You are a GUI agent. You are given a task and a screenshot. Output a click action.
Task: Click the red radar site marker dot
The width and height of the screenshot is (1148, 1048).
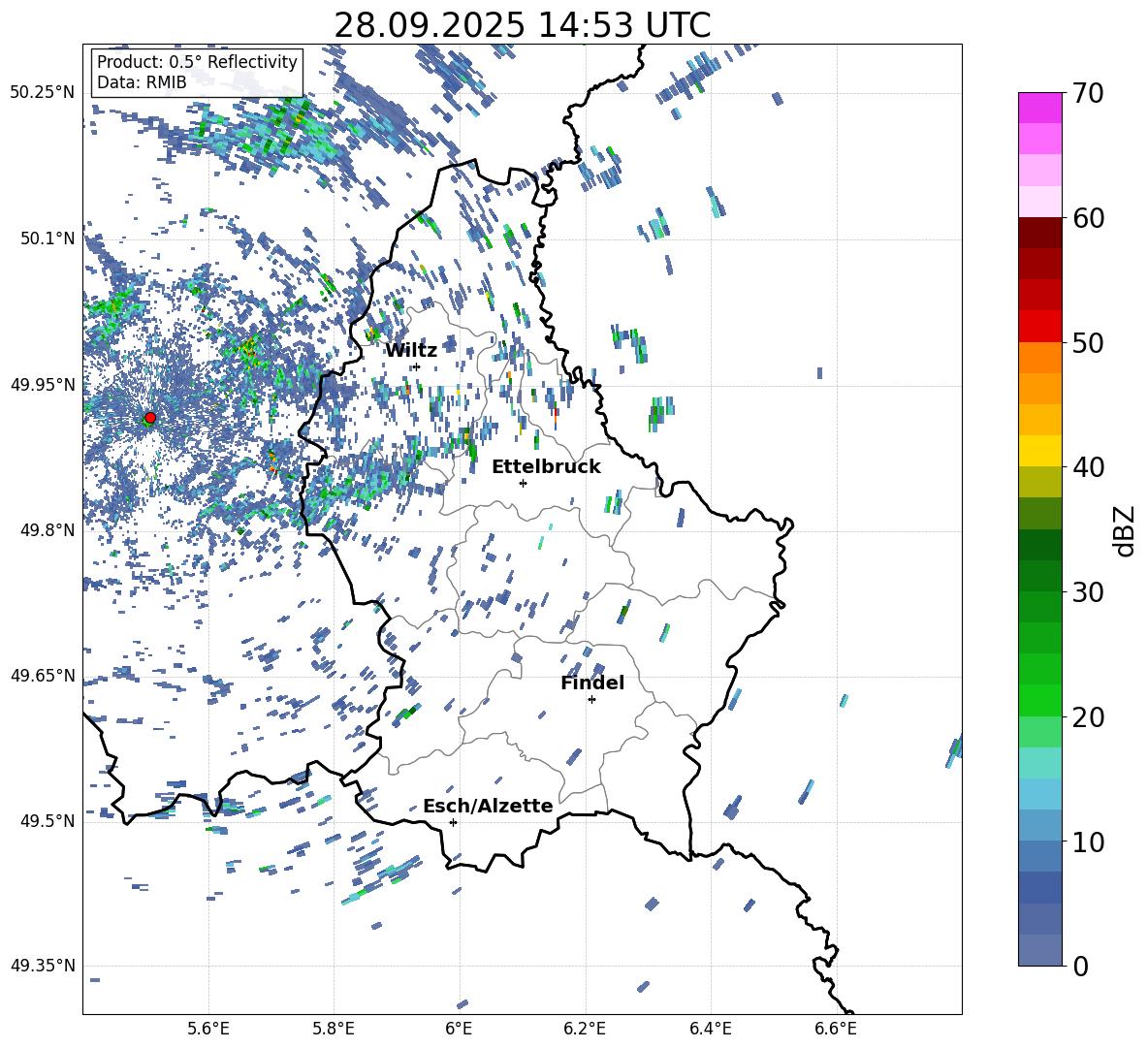point(150,418)
